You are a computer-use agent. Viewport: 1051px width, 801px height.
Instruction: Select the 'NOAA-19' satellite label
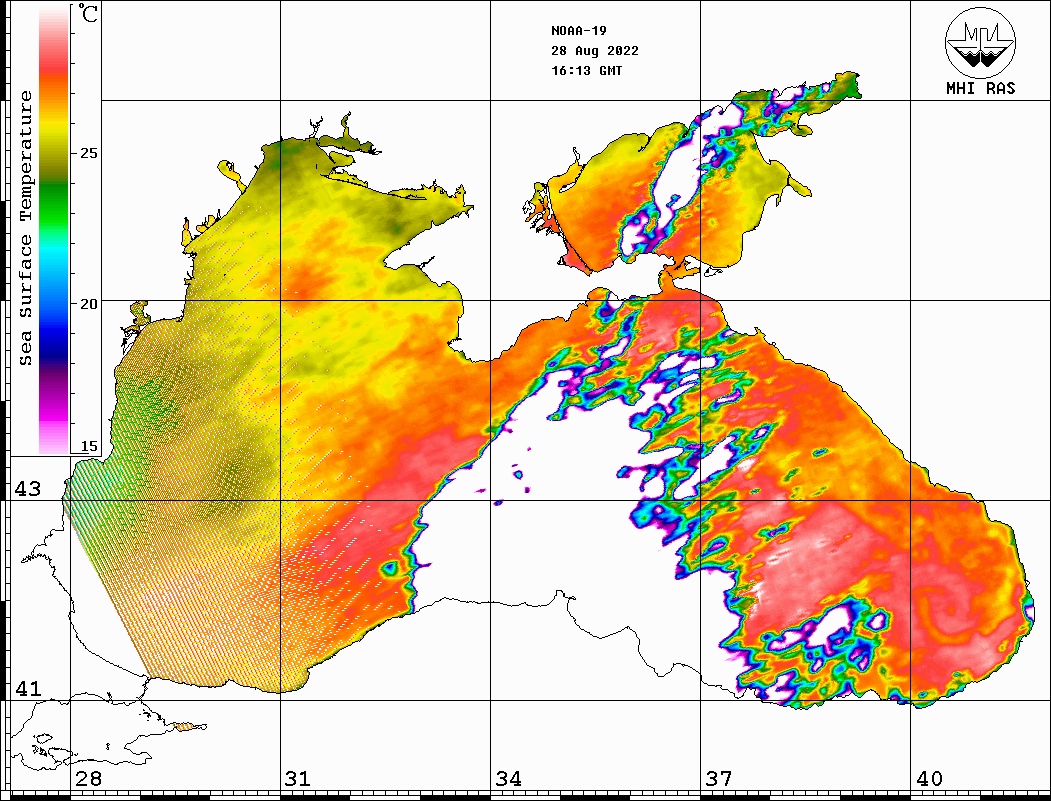(578, 31)
